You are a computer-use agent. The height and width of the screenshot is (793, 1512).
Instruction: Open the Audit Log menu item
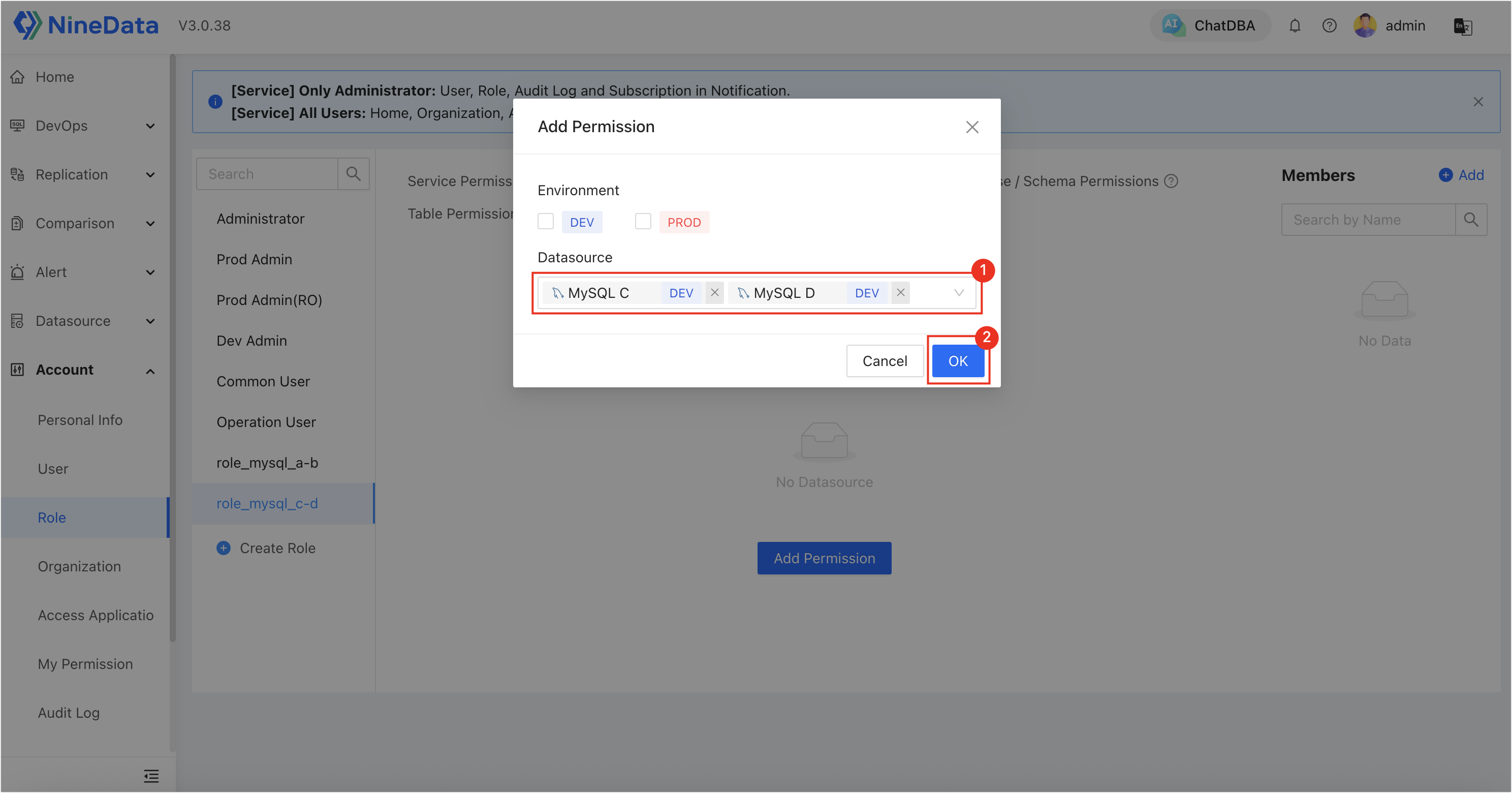point(69,713)
